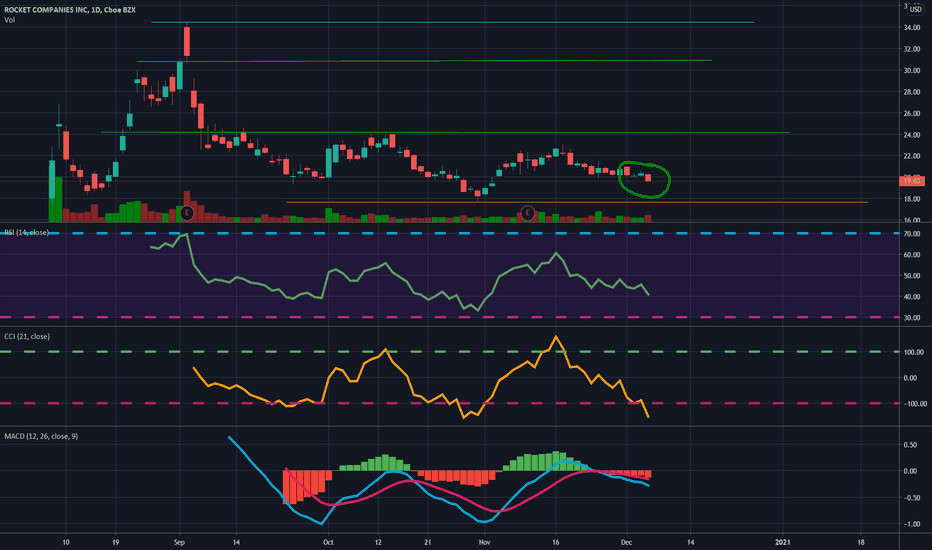Select the green horizontal line near 31.00

point(424,61)
